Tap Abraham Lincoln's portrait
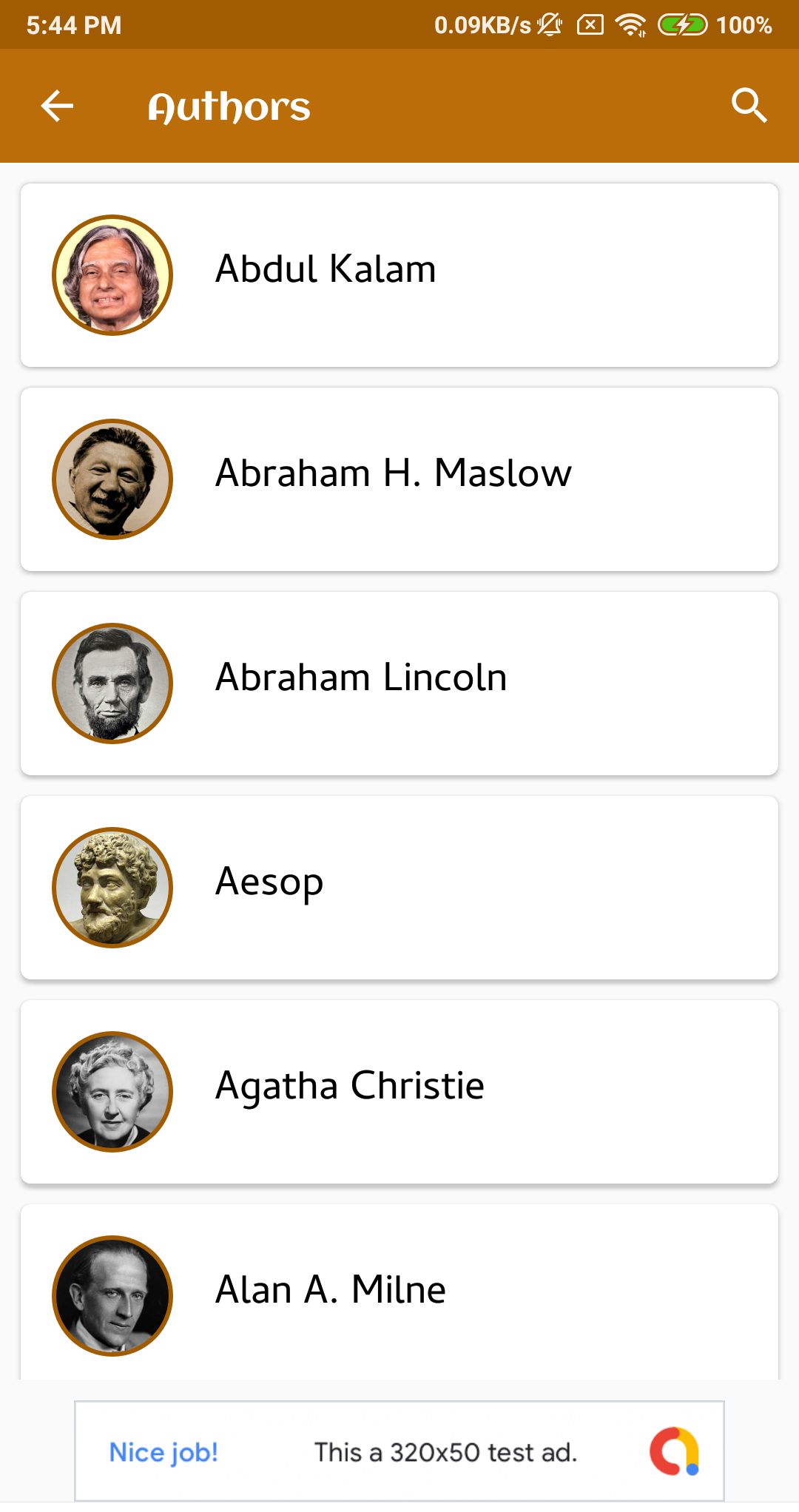 click(x=112, y=684)
